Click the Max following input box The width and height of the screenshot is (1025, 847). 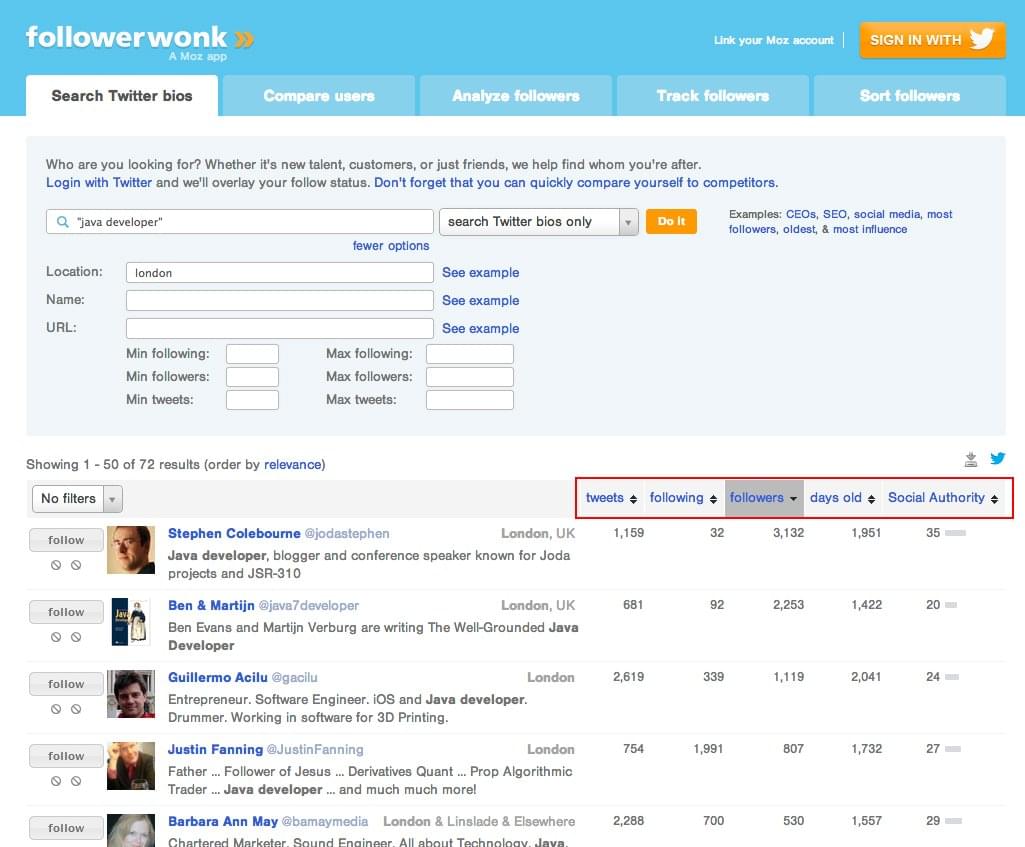[470, 354]
